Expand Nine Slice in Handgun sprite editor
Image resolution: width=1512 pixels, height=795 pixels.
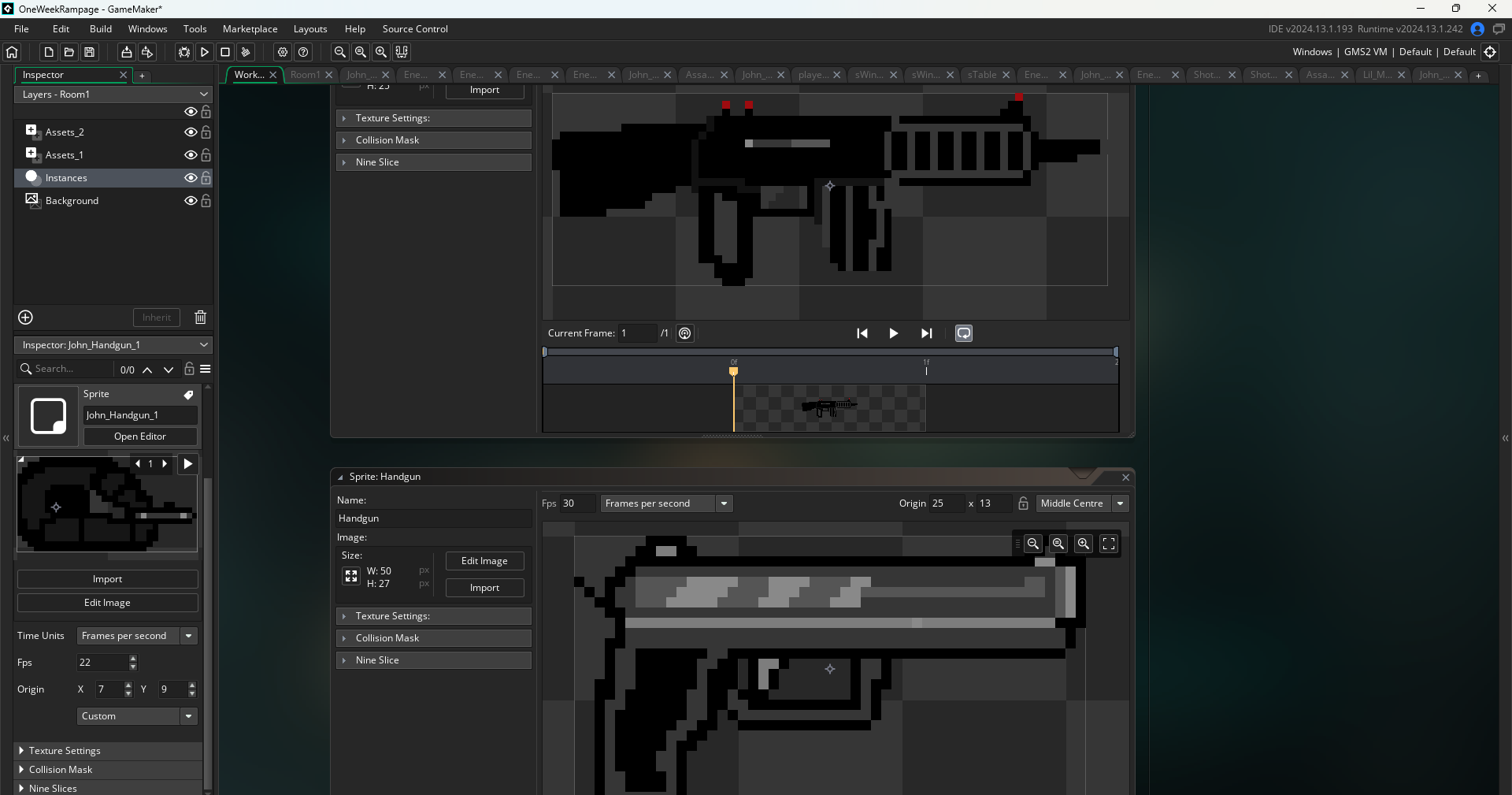click(435, 660)
